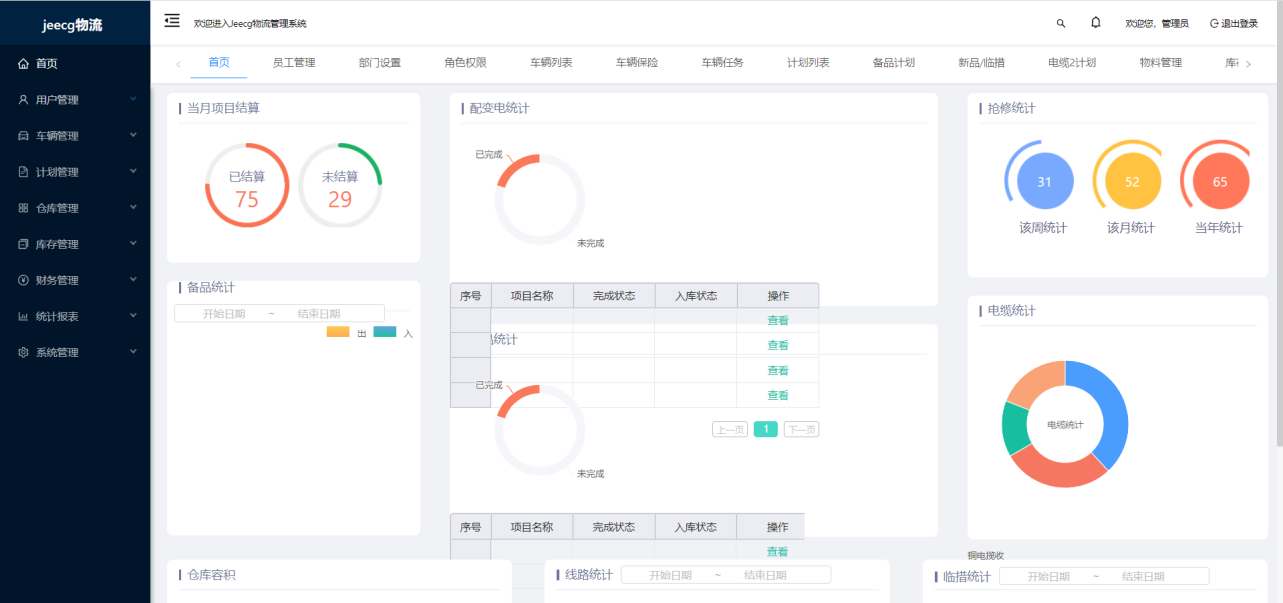The height and width of the screenshot is (603, 1283).
Task: Click the coin icon beside 财务管理
Action: (x=24, y=280)
